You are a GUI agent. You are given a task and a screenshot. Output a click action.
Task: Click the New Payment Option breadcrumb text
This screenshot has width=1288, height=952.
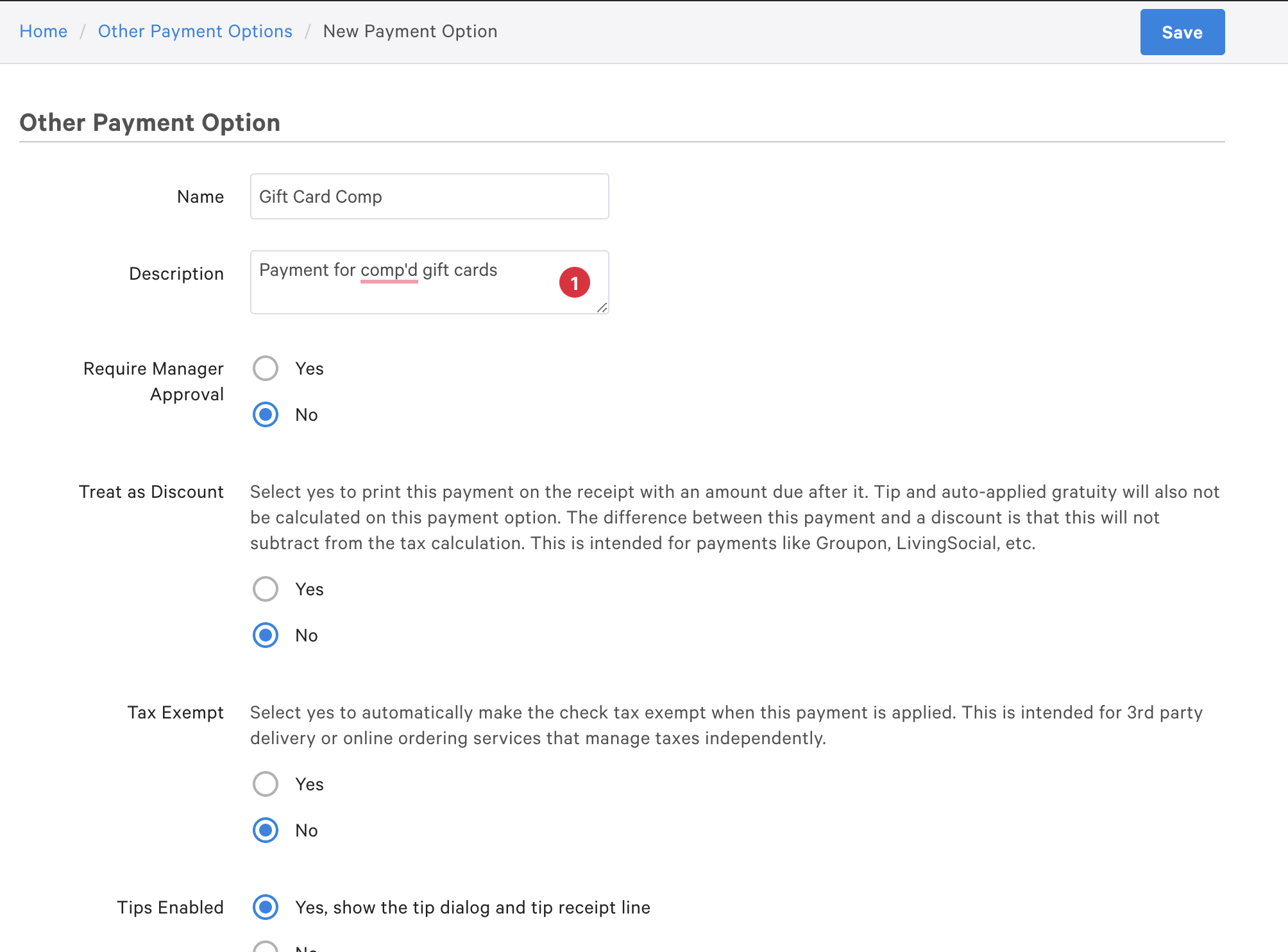(410, 31)
